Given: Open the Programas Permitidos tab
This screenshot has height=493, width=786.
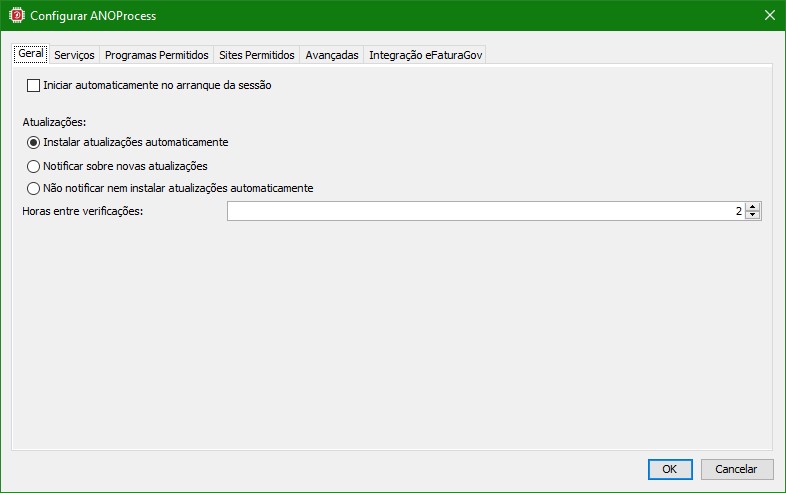Looking at the screenshot, I should click(156, 55).
